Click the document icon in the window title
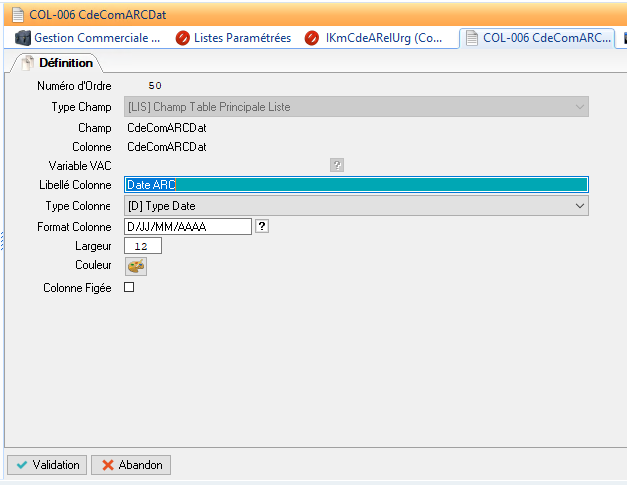Image resolution: width=627 pixels, height=485 pixels. point(17,15)
